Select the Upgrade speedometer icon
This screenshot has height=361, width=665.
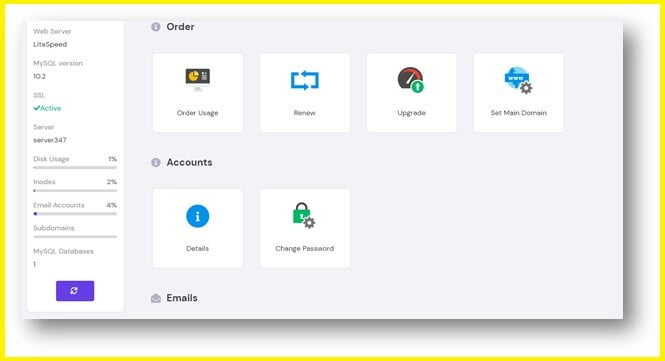[x=411, y=80]
